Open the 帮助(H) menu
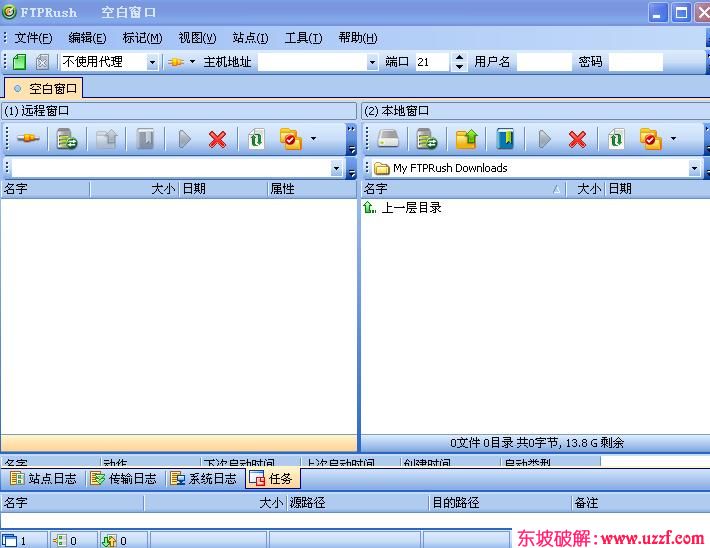Screen dimensions: 710x548 coord(357,38)
